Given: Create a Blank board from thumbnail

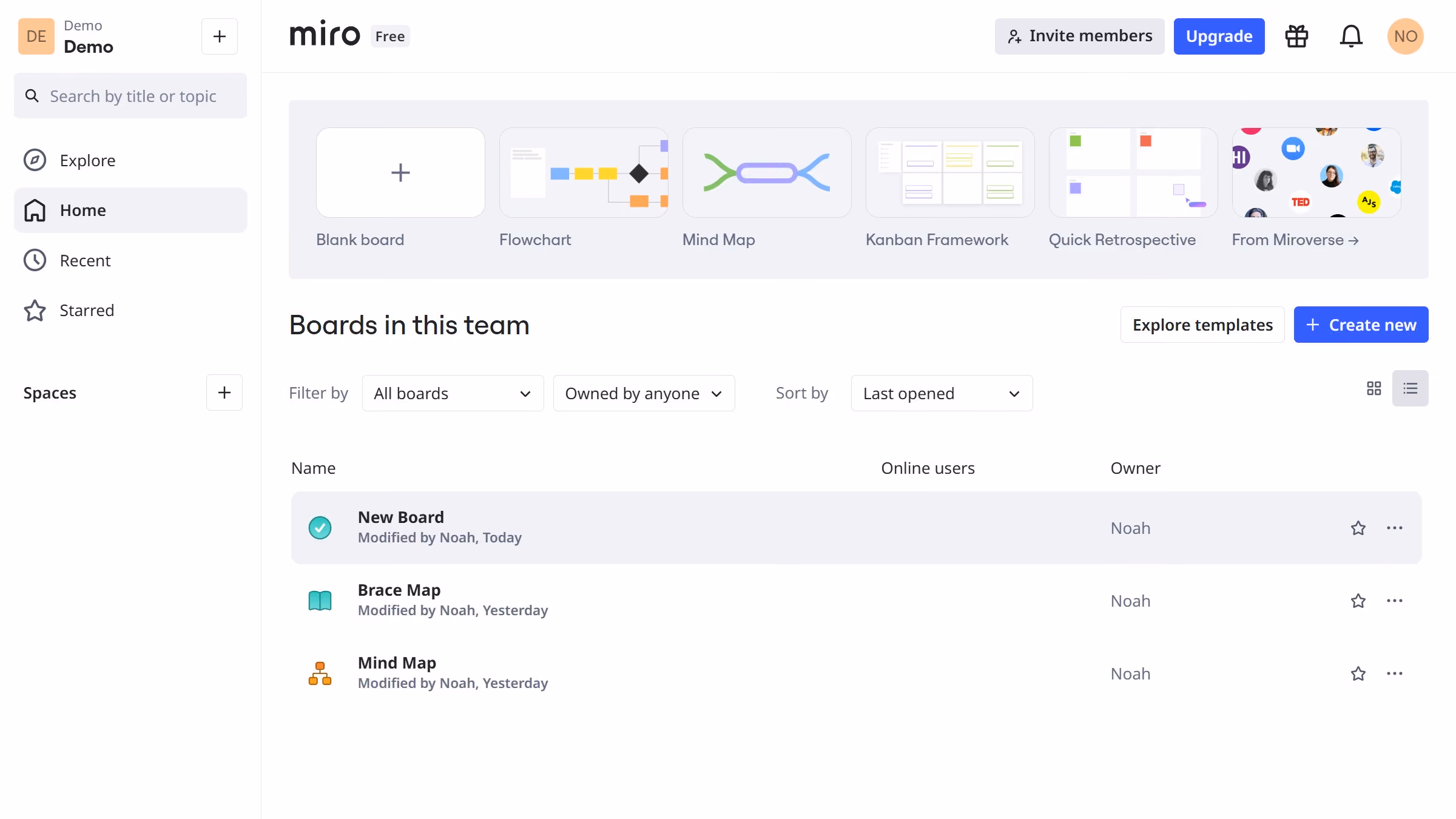Looking at the screenshot, I should 400,172.
